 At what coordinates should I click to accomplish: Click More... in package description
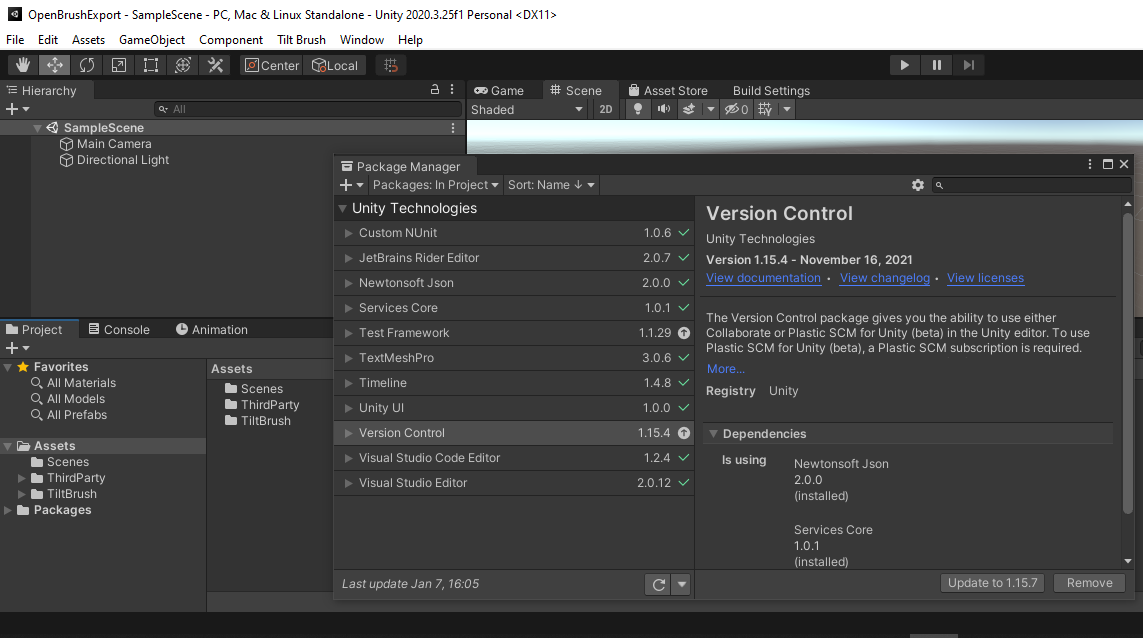(725, 369)
